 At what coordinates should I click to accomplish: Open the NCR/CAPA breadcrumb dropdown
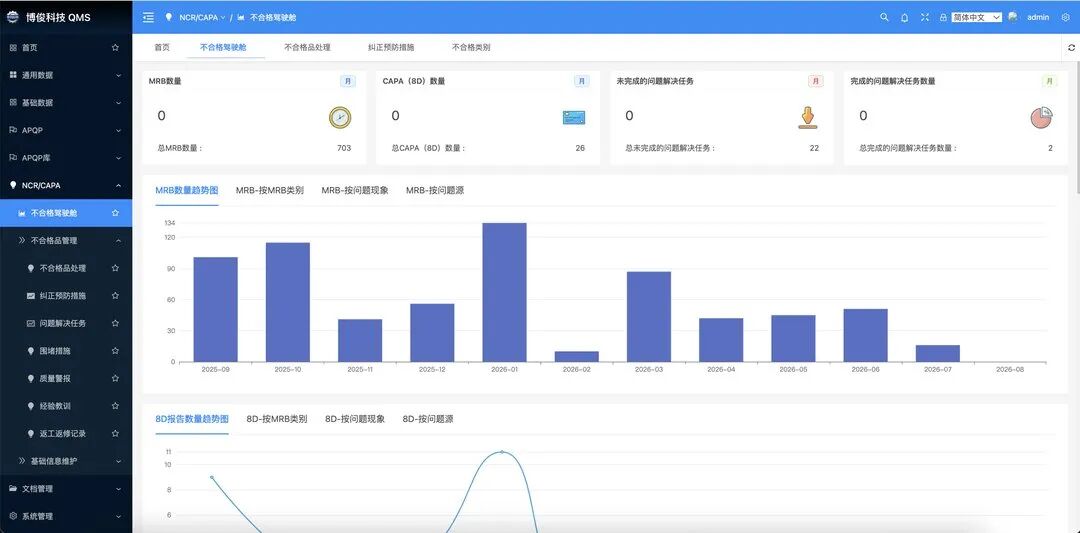click(x=202, y=17)
